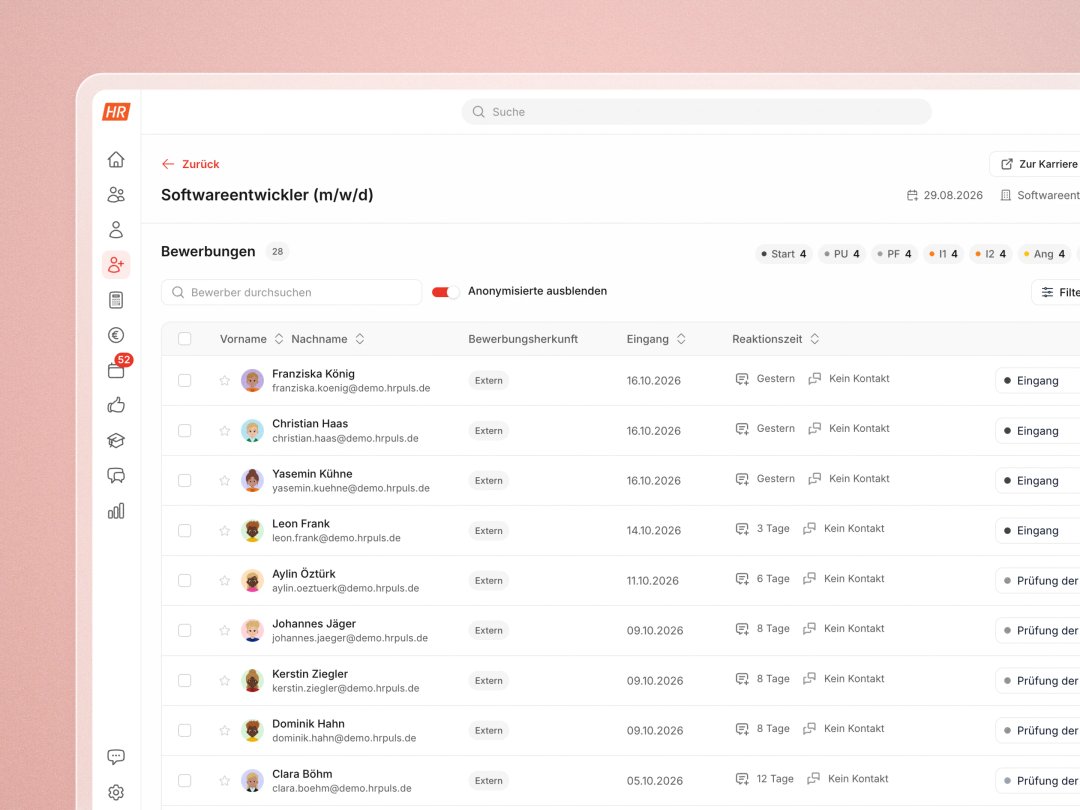Check the box for Yasemin Kühne
The width and height of the screenshot is (1080, 810).
pyautogui.click(x=185, y=480)
